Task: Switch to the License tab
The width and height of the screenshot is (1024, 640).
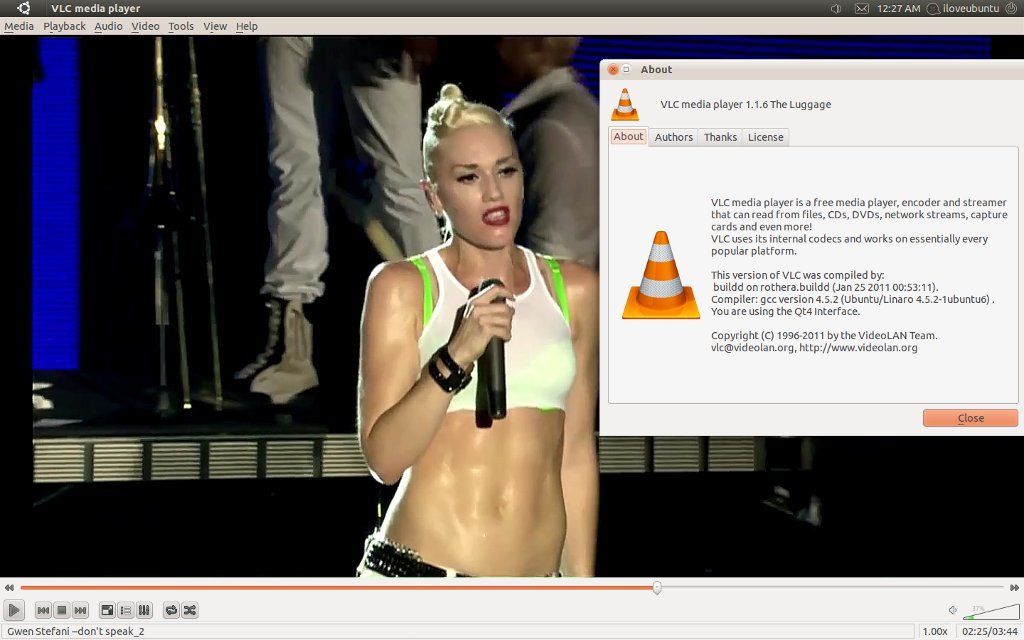Action: (765, 137)
